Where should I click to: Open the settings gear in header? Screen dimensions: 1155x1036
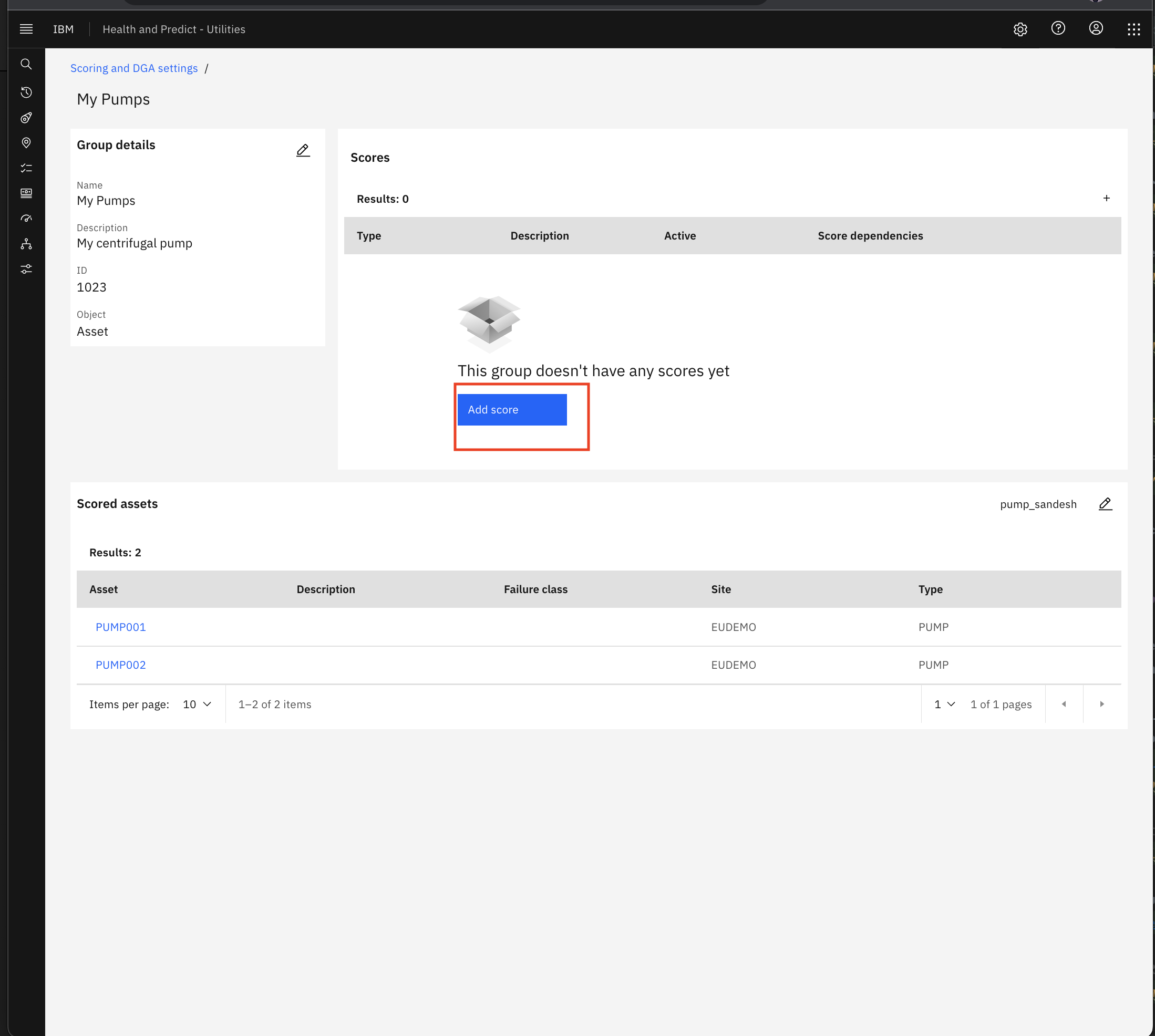(x=1020, y=29)
